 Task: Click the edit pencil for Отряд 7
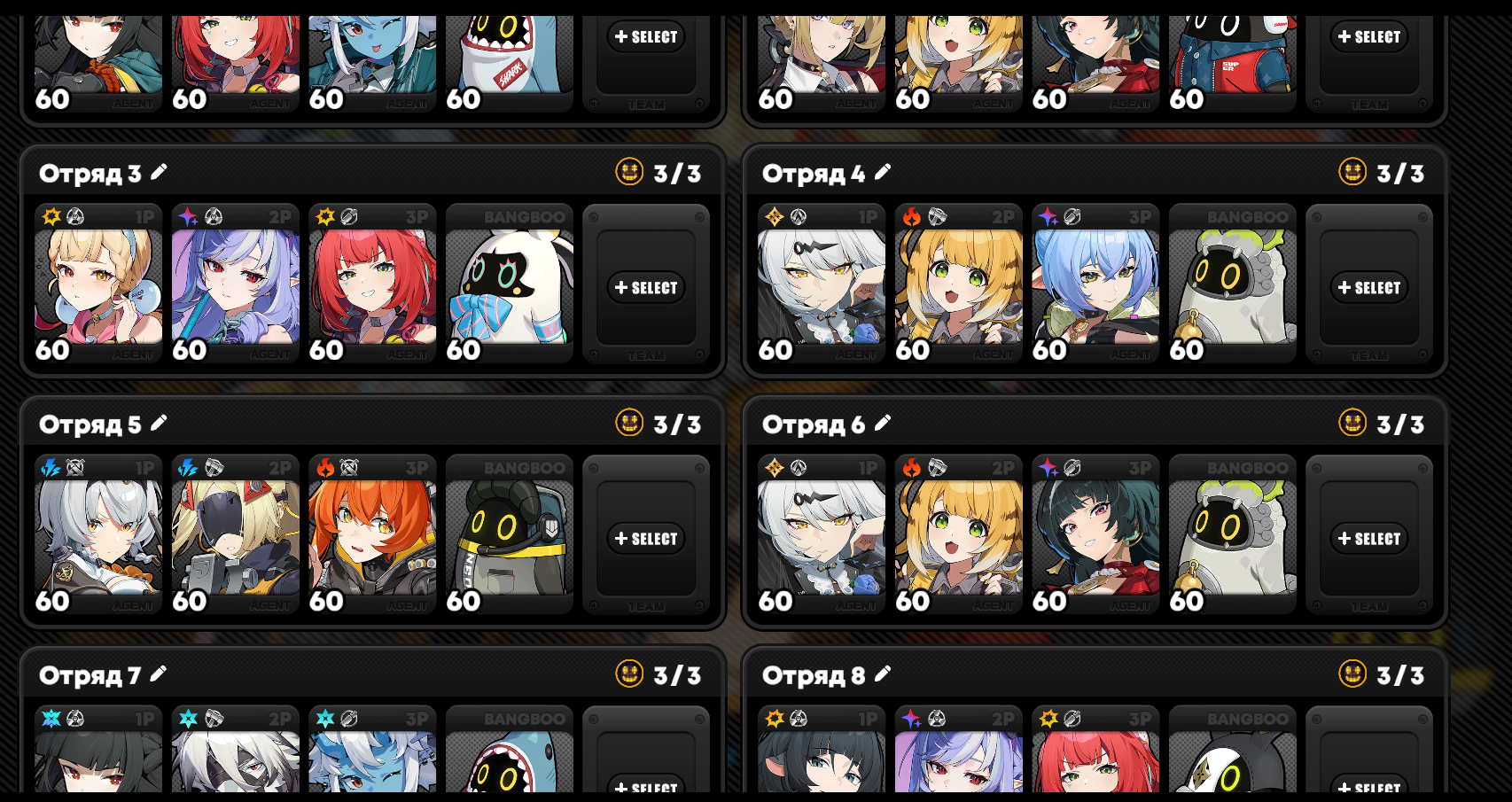click(159, 674)
